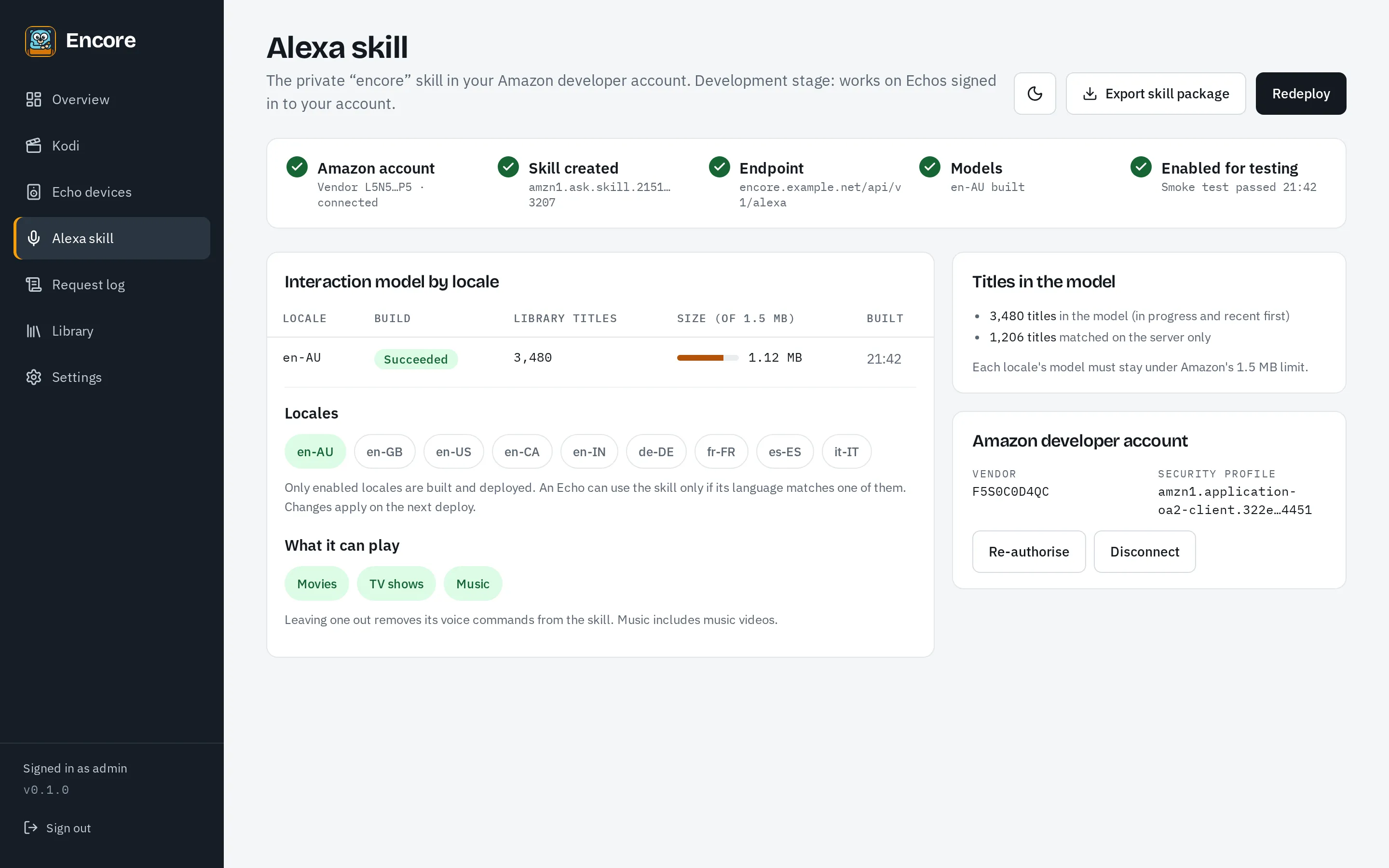Viewport: 1389px width, 868px height.
Task: Click the Overview grid icon in sidebar
Action: pyautogui.click(x=34, y=99)
